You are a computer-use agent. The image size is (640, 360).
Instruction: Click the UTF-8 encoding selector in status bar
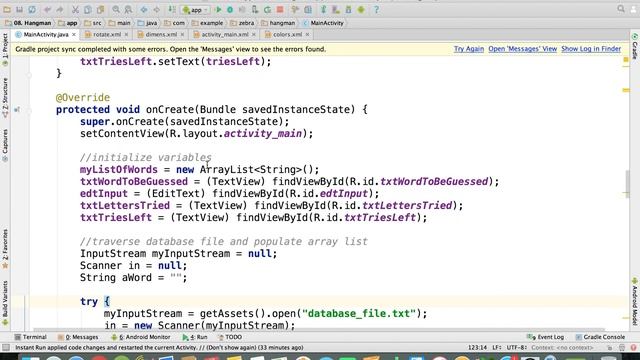[517, 348]
